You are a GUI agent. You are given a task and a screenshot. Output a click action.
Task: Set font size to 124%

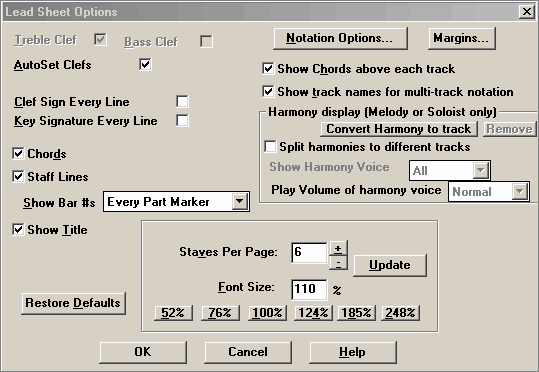point(313,313)
